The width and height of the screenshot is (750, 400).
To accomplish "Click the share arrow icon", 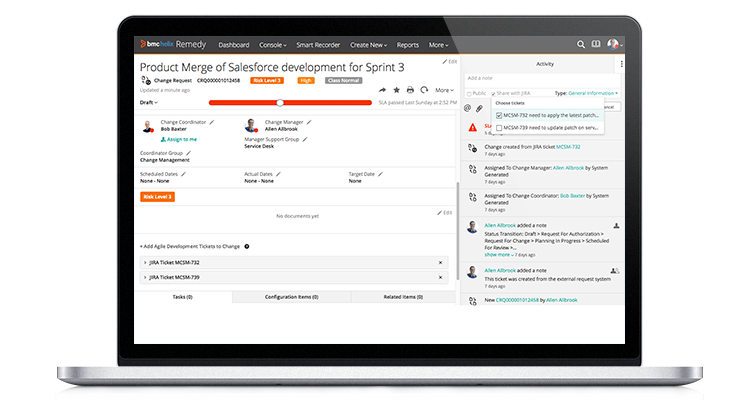I will (382, 90).
